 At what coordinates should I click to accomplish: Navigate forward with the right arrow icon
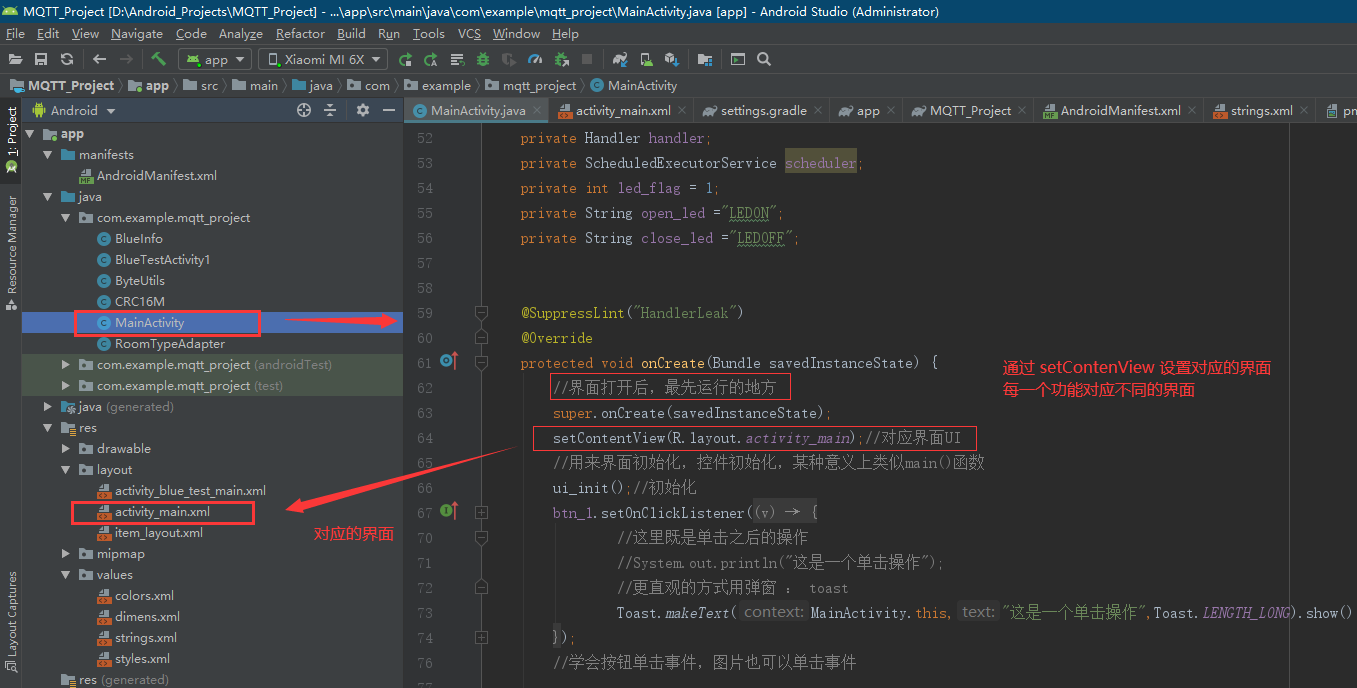point(126,59)
